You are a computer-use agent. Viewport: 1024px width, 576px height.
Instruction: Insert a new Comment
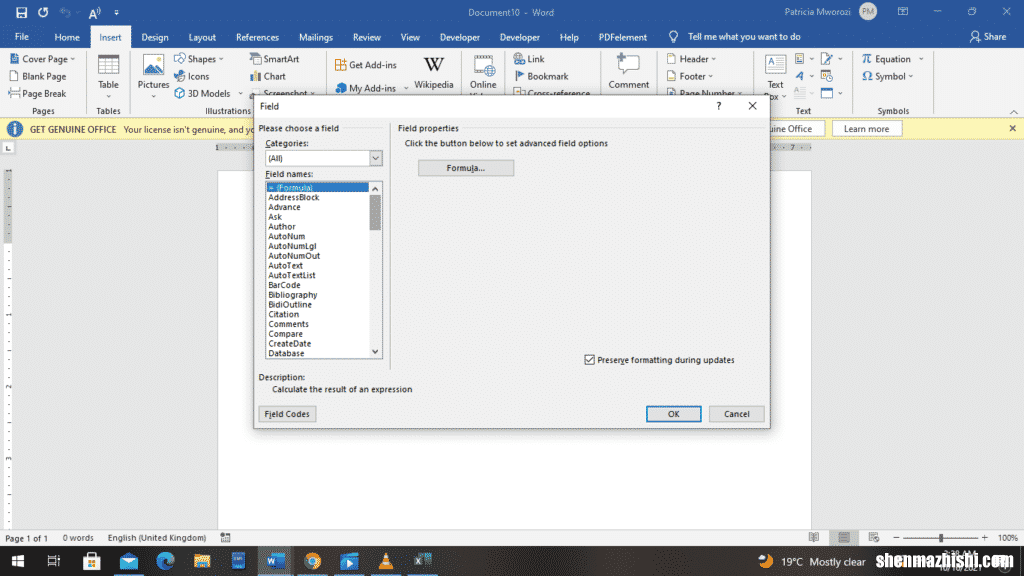[x=628, y=72]
